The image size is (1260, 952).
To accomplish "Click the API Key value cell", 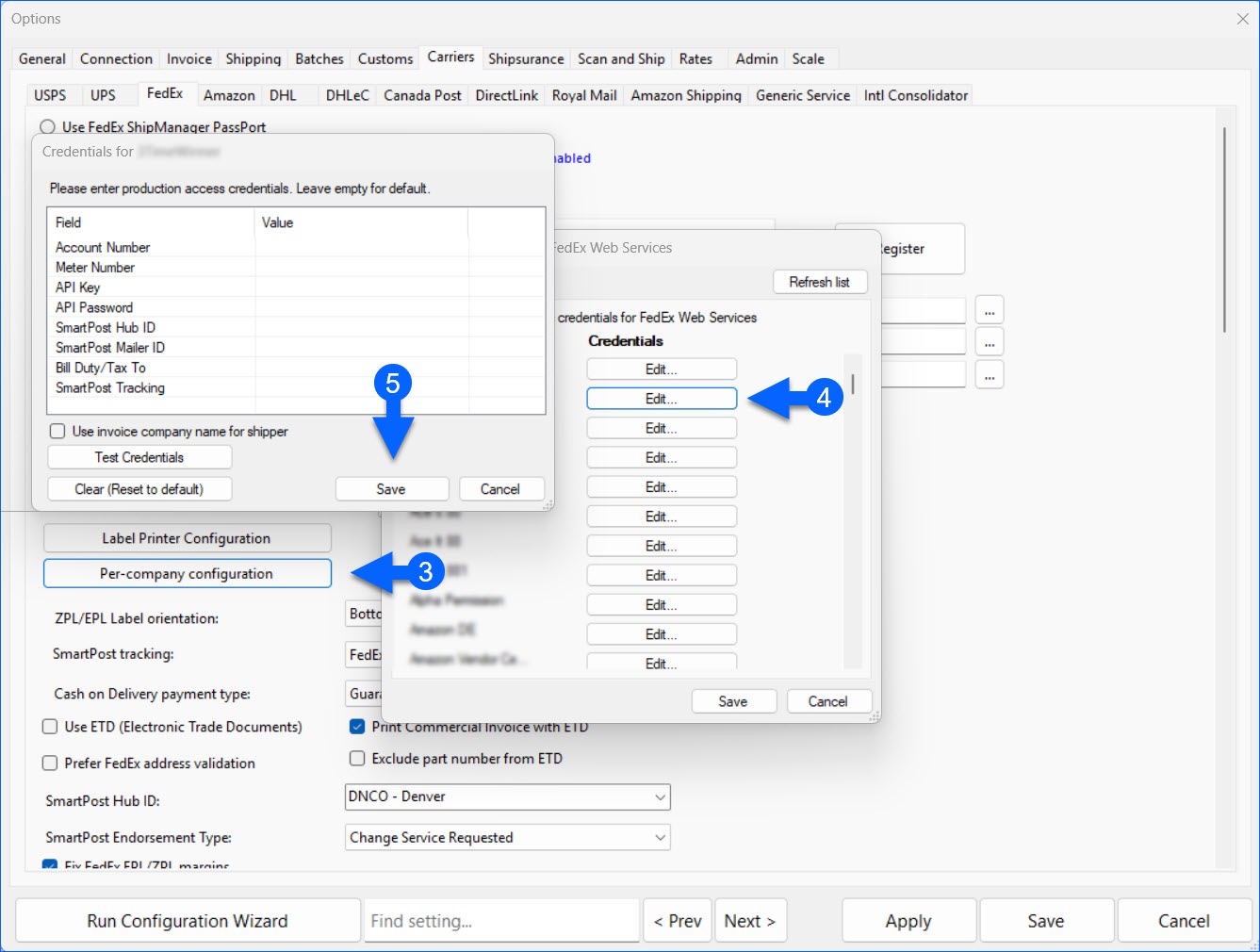I will pos(362,287).
